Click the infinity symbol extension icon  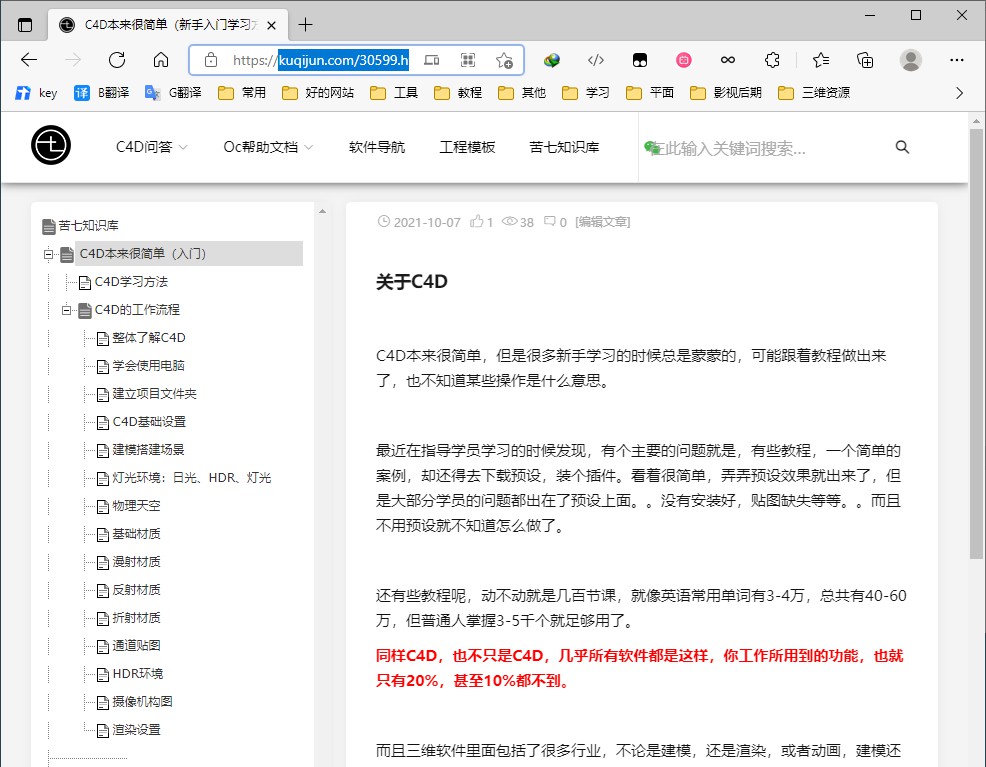[x=728, y=60]
